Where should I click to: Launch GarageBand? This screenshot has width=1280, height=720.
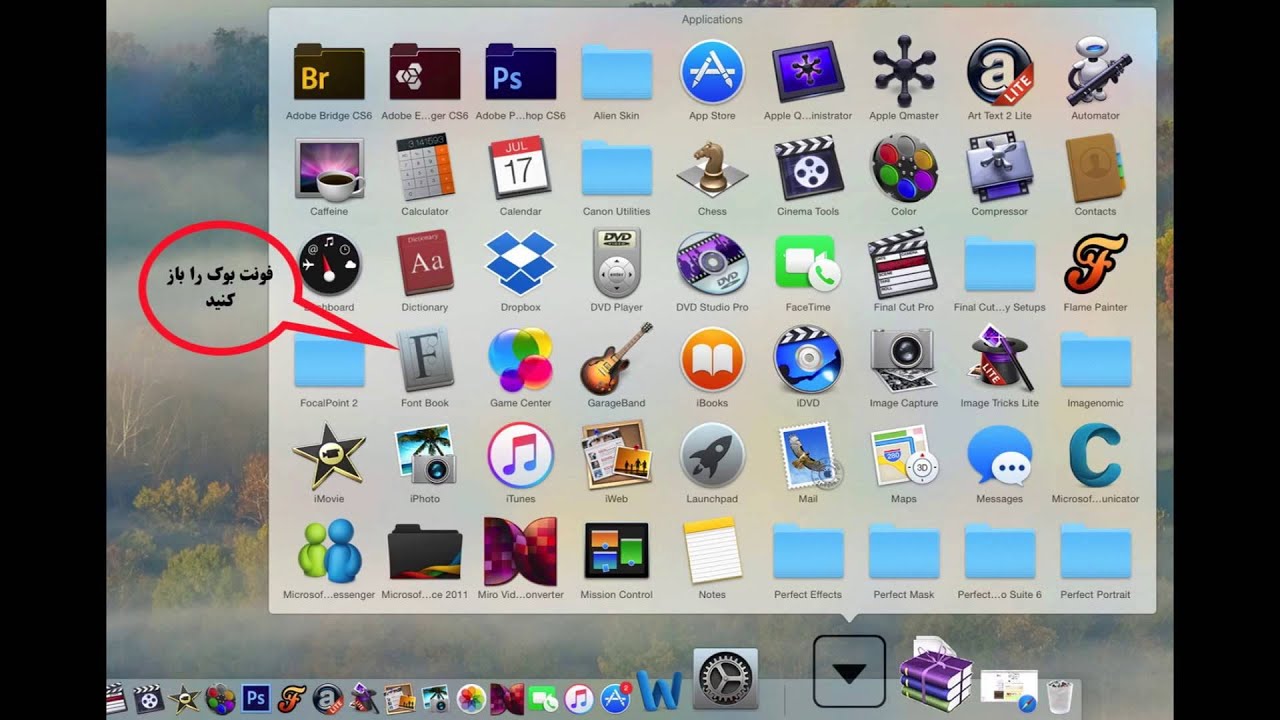[616, 360]
